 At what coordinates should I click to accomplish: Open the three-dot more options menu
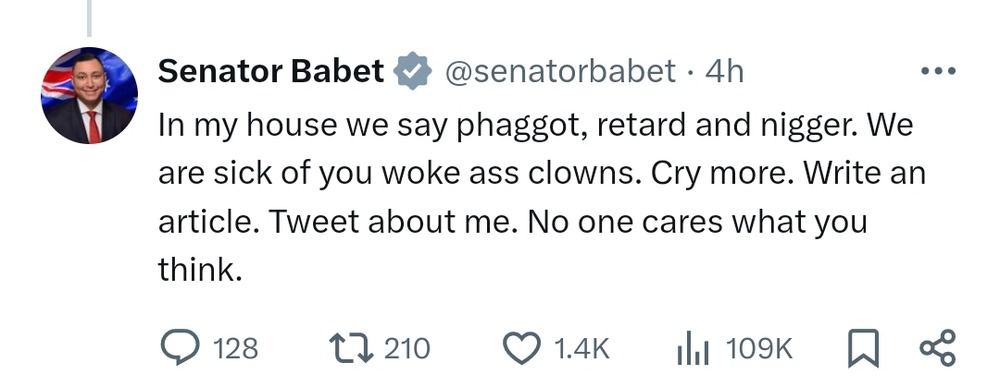click(939, 71)
